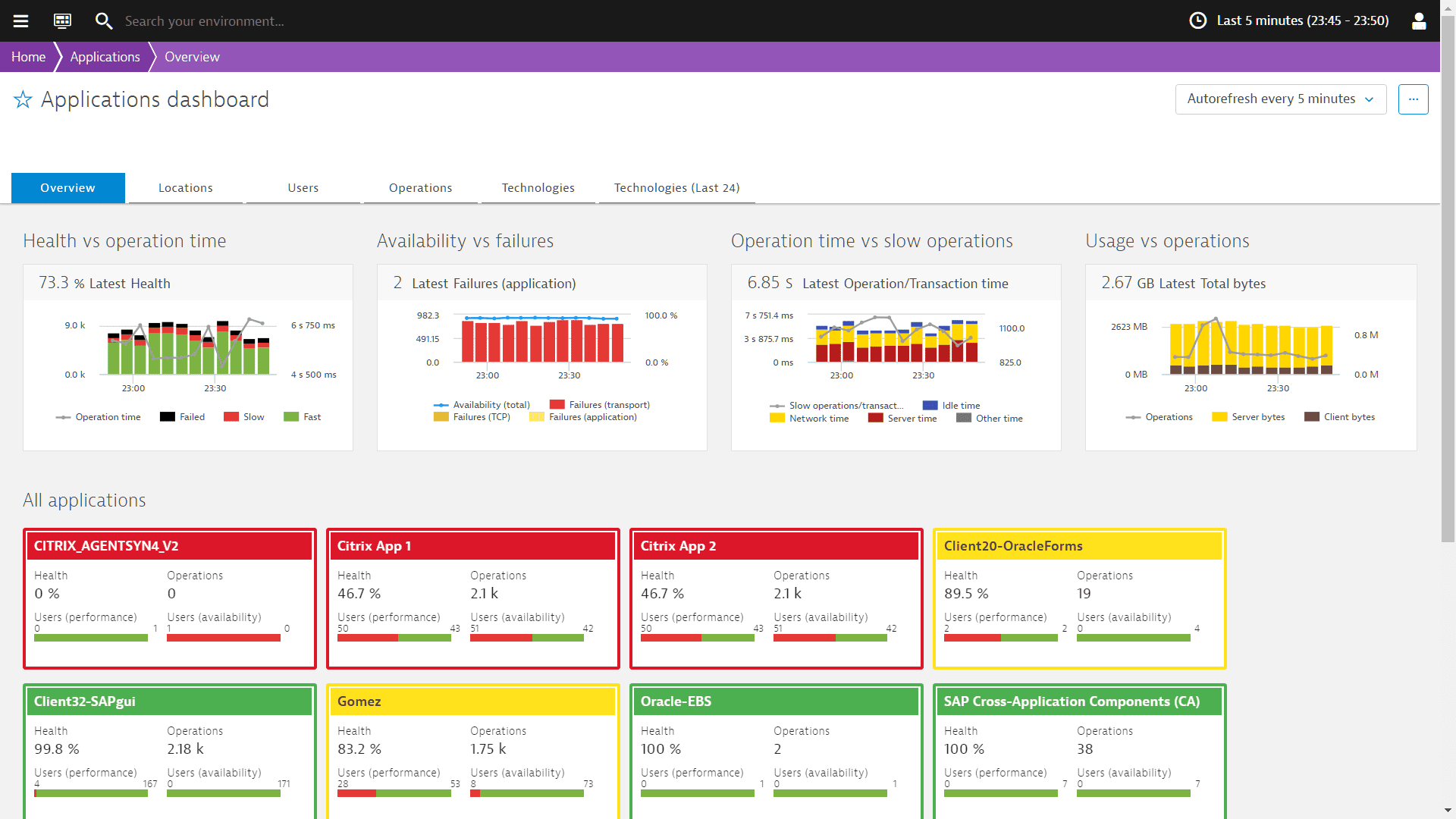The height and width of the screenshot is (819, 1456).
Task: Toggle the Operation time legend entry
Action: click(x=98, y=417)
